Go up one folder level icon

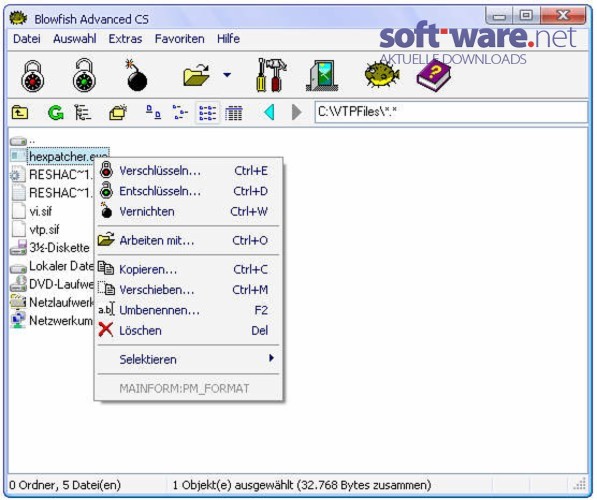[x=20, y=113]
